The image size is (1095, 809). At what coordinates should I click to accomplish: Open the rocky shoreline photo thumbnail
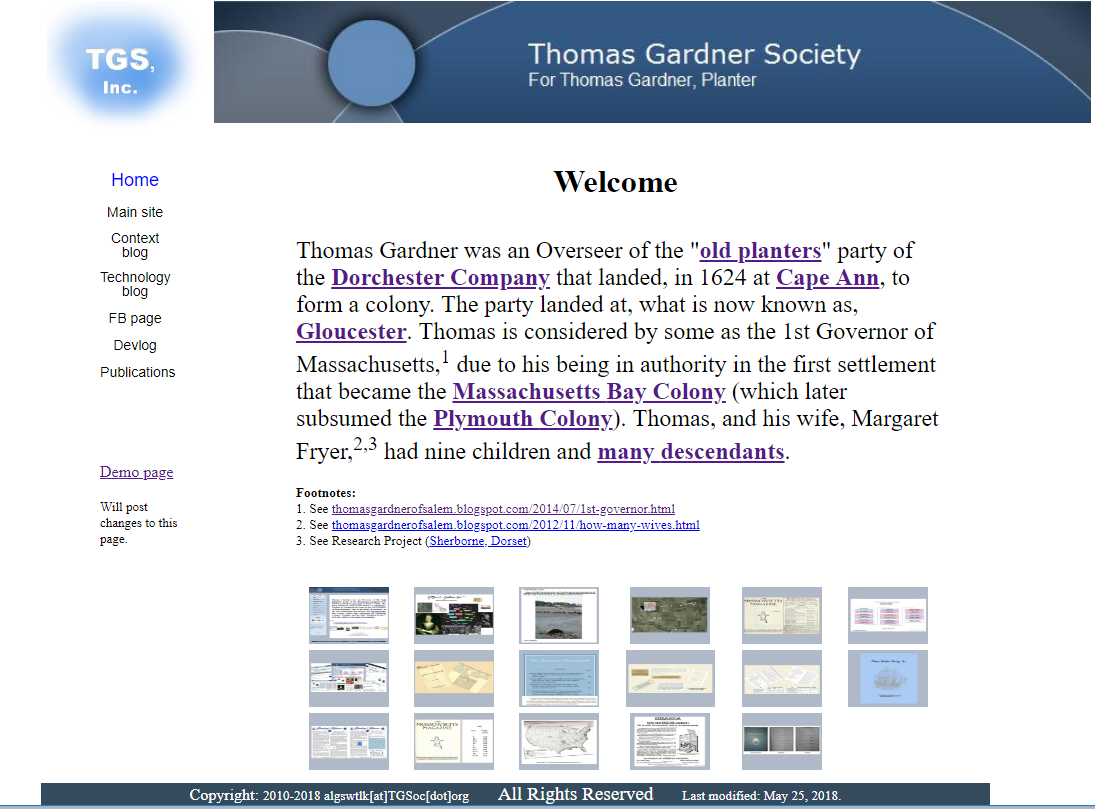[x=558, y=615]
